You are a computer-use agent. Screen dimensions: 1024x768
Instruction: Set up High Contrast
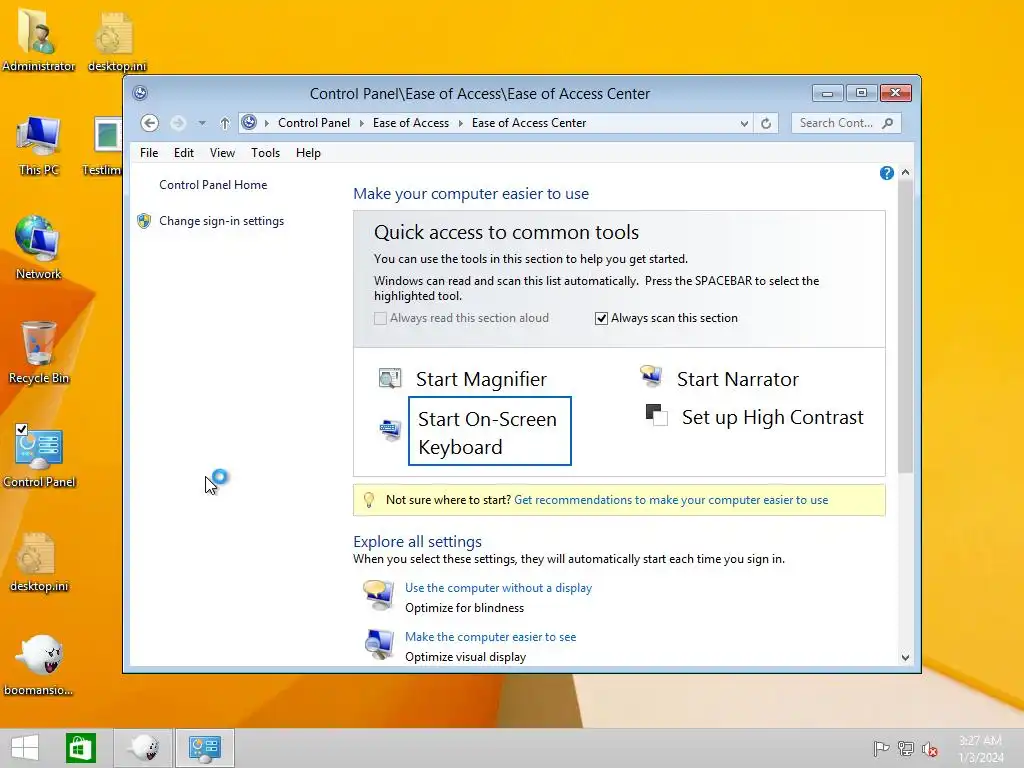(773, 417)
